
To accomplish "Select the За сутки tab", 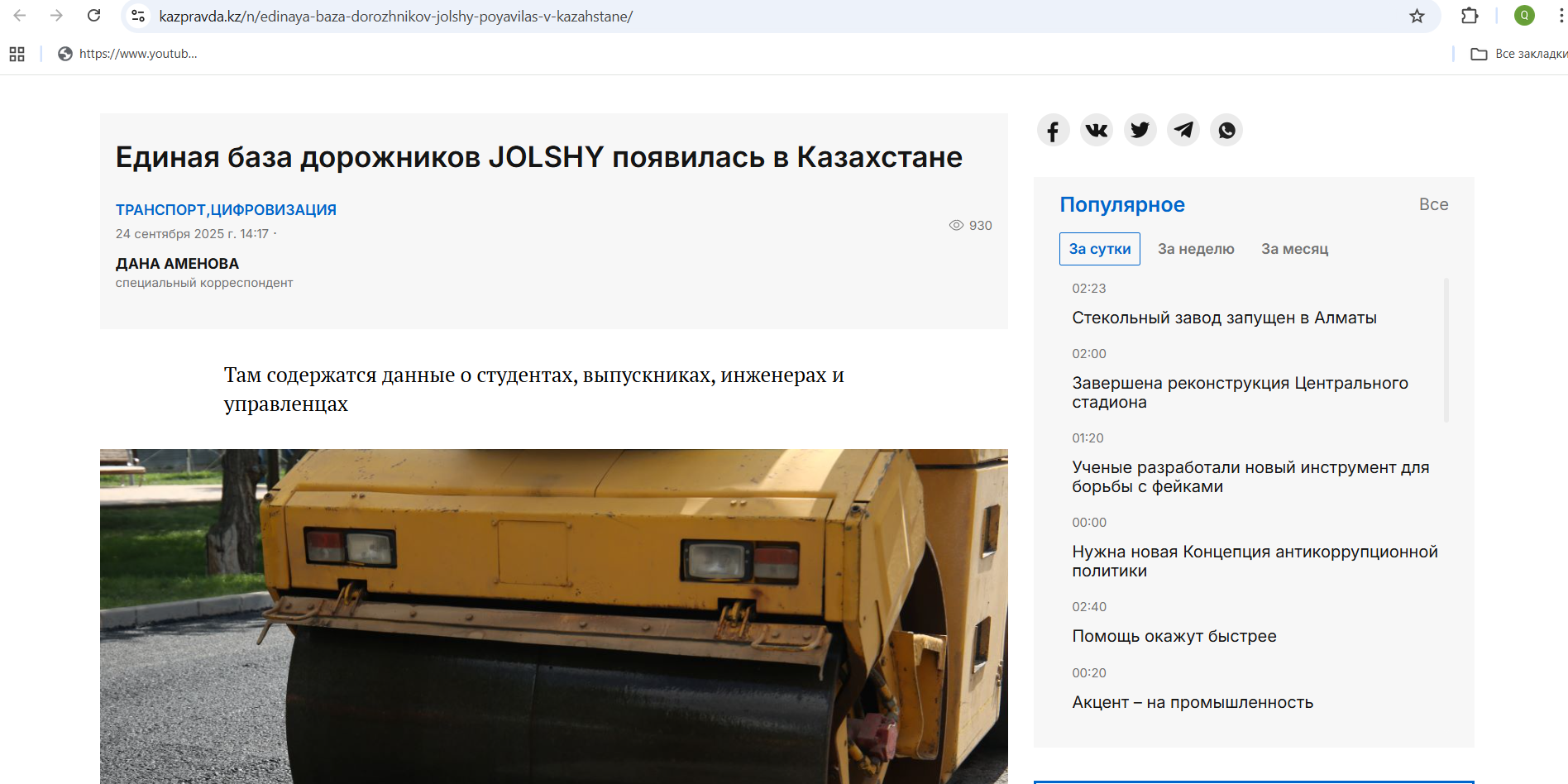I will pyautogui.click(x=1099, y=249).
